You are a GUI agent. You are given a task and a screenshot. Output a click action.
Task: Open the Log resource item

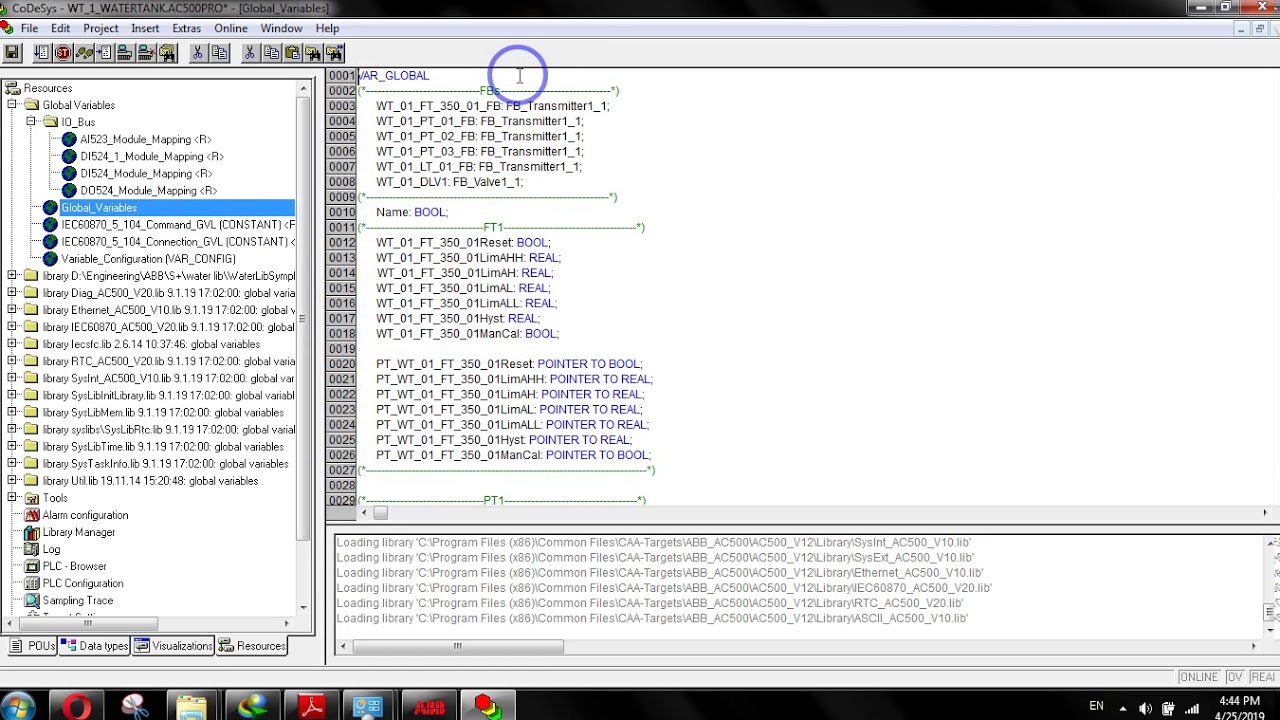[x=51, y=549]
